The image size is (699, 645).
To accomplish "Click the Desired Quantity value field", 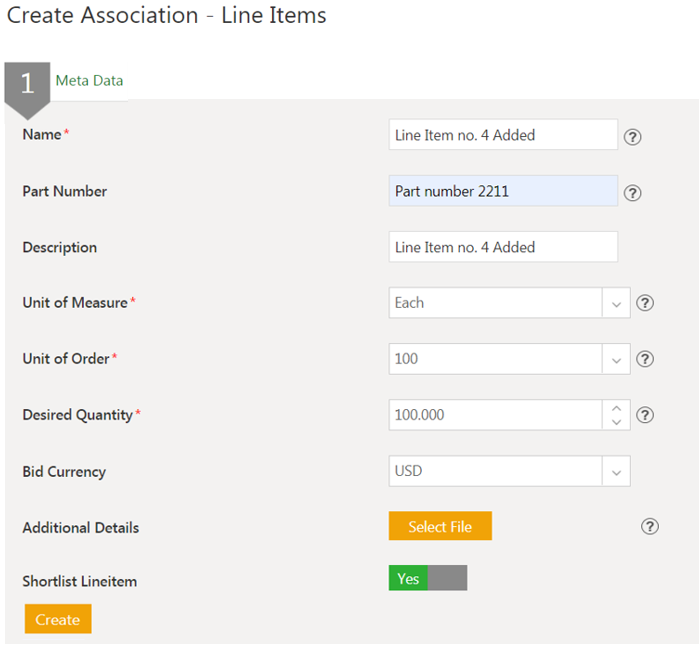I will point(495,415).
